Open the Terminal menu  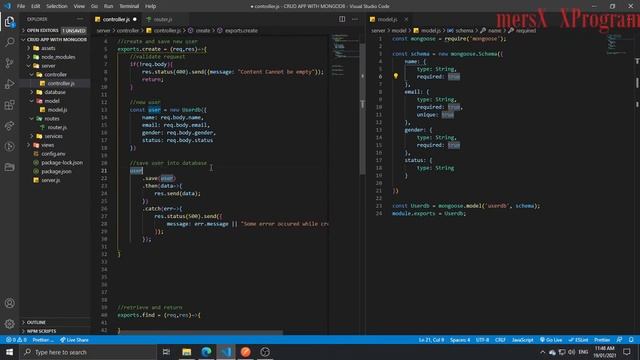[129, 6]
